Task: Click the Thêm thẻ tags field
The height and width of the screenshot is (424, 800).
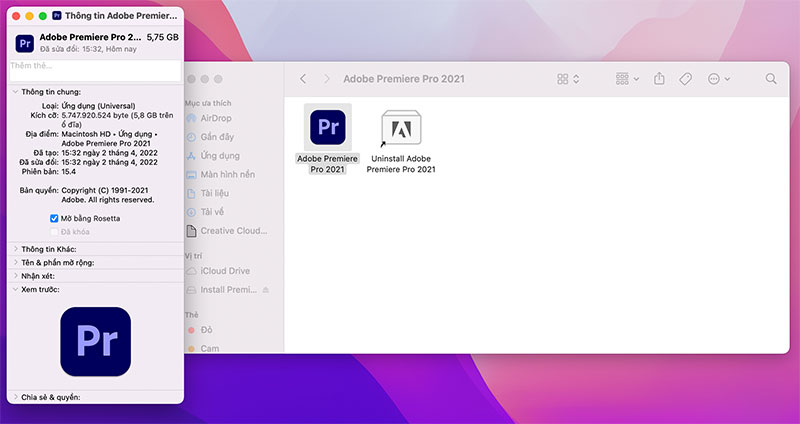Action: (x=95, y=70)
